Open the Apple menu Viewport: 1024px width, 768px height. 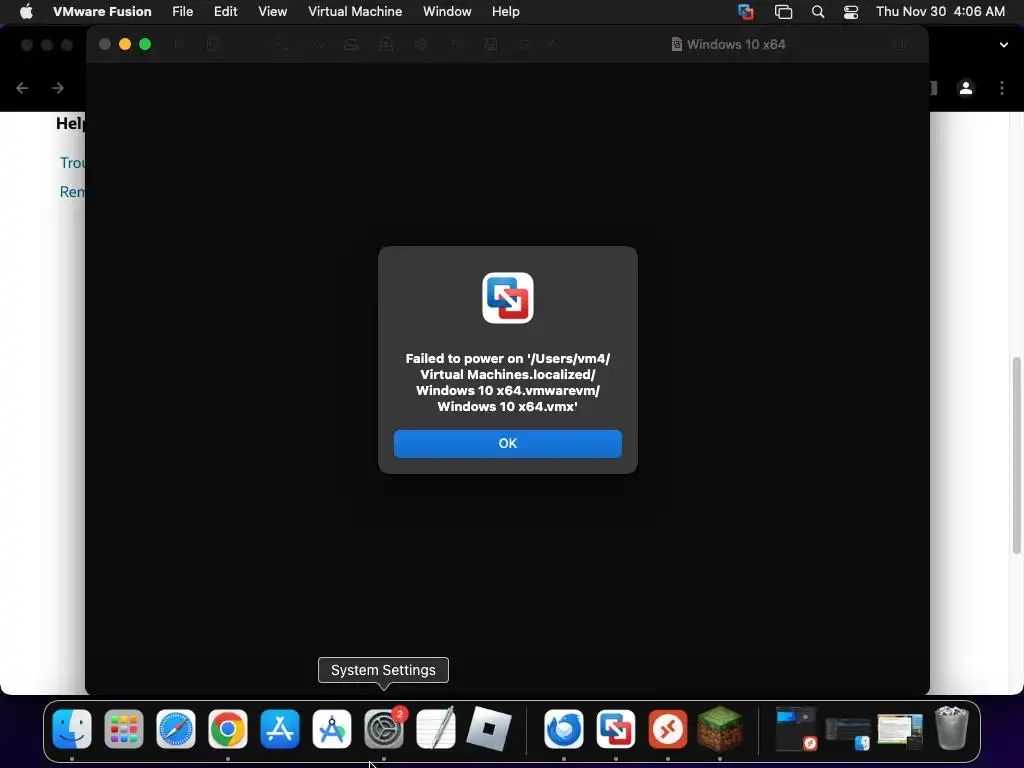click(26, 11)
